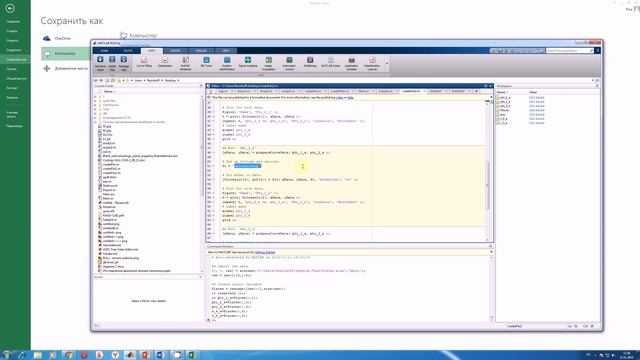
Task: Launch the Curve Fitting app
Action: click(x=144, y=62)
